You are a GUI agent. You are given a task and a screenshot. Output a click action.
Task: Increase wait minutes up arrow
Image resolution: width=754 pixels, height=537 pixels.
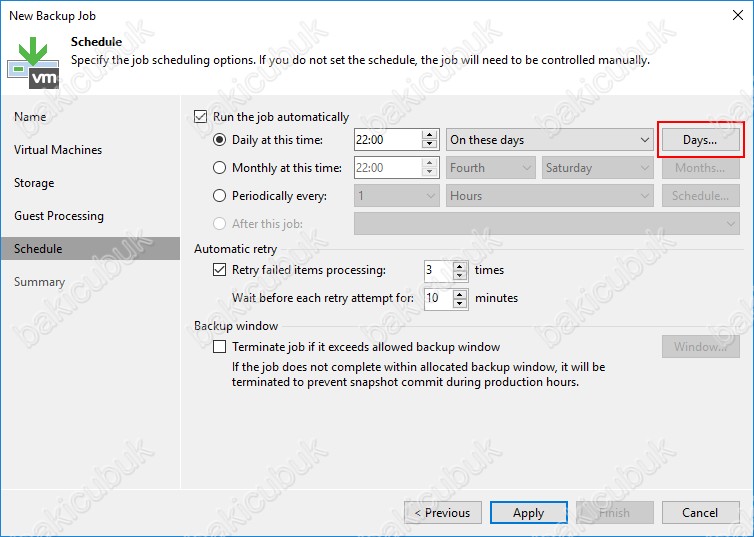(460, 293)
